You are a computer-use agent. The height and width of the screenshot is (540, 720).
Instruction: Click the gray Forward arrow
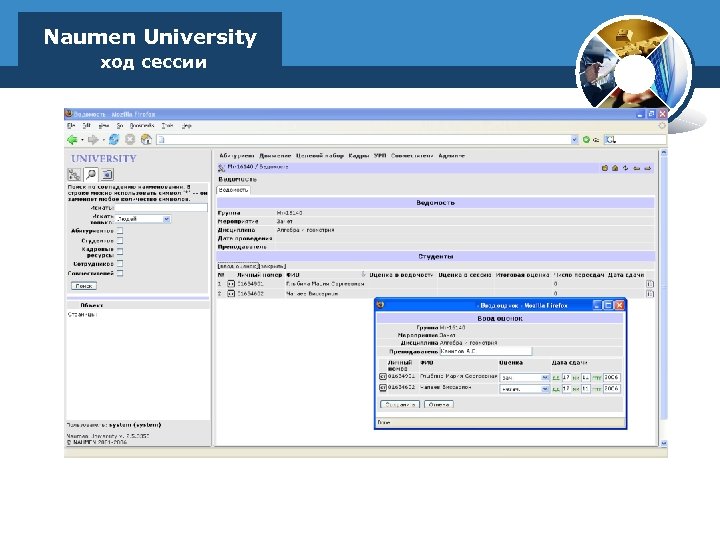coord(93,140)
